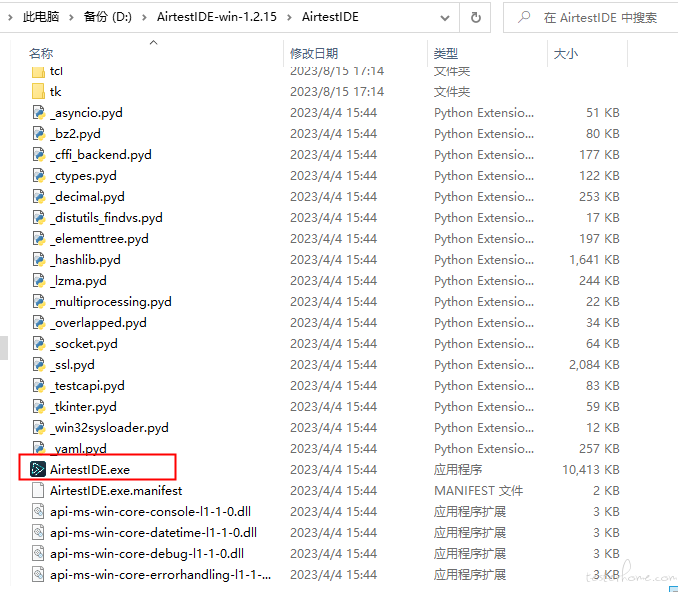The height and width of the screenshot is (592, 678).
Task: Click the _testcapi.pyd file icon
Action: point(38,385)
